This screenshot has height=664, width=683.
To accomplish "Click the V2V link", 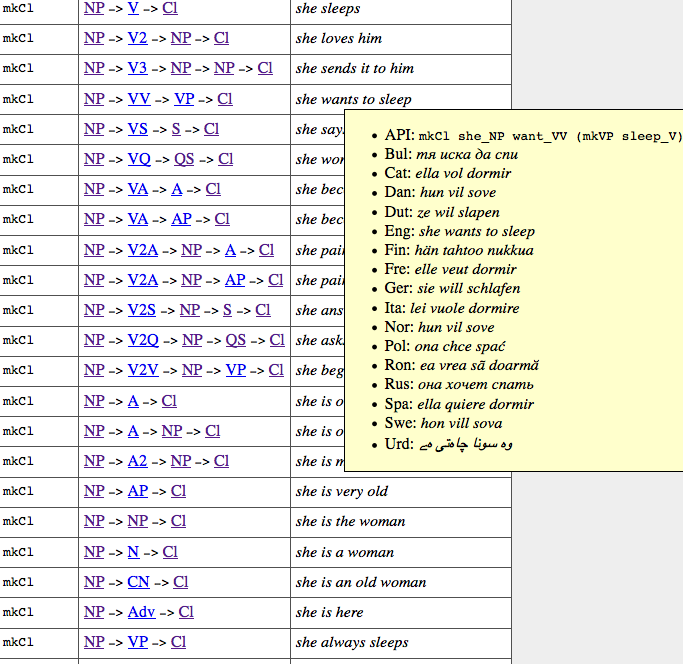I will click(143, 370).
